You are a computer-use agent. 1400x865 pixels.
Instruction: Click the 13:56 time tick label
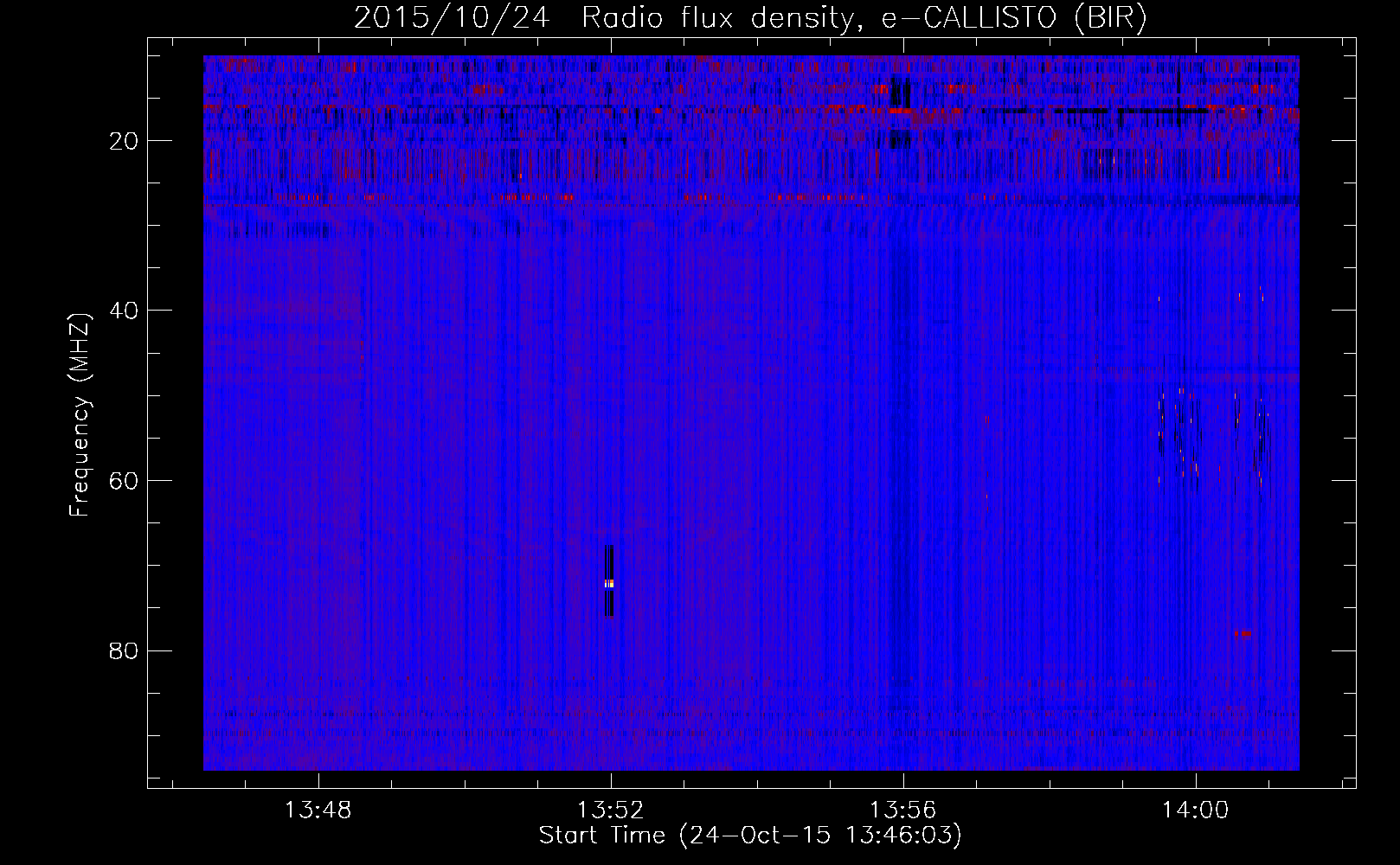[x=903, y=811]
